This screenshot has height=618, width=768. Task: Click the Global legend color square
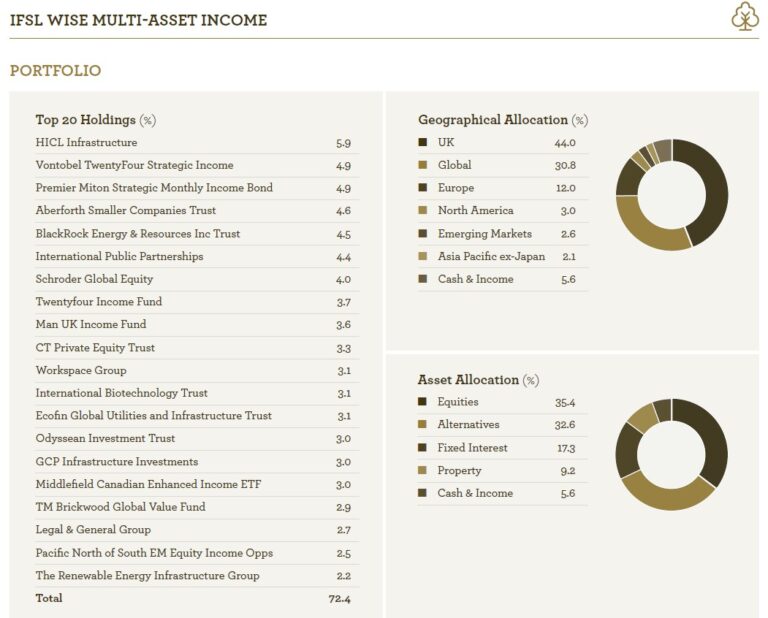[423, 165]
